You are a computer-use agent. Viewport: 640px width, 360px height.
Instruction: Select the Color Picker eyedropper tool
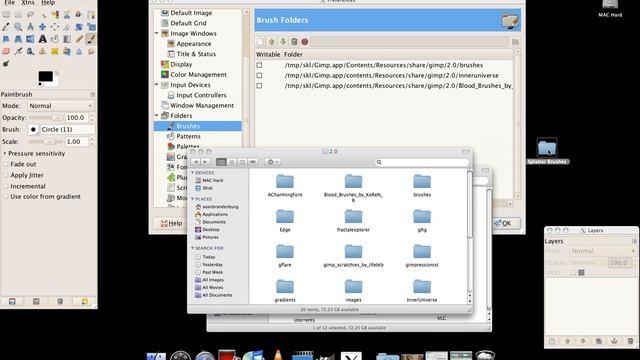click(6, 27)
